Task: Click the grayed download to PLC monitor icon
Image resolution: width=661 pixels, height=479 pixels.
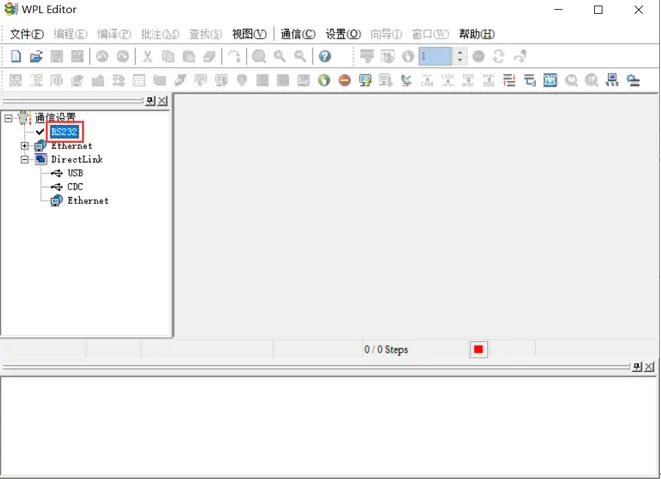Action: (386, 80)
